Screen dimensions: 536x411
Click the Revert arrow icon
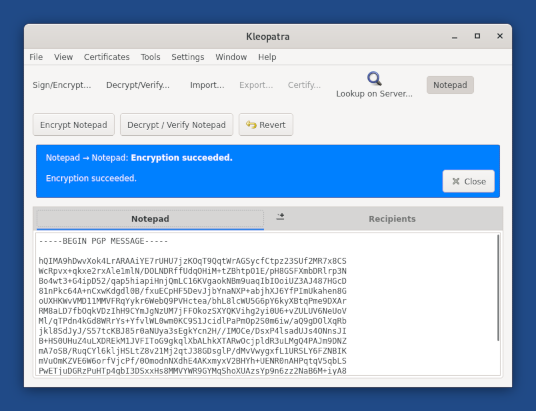click(251, 125)
